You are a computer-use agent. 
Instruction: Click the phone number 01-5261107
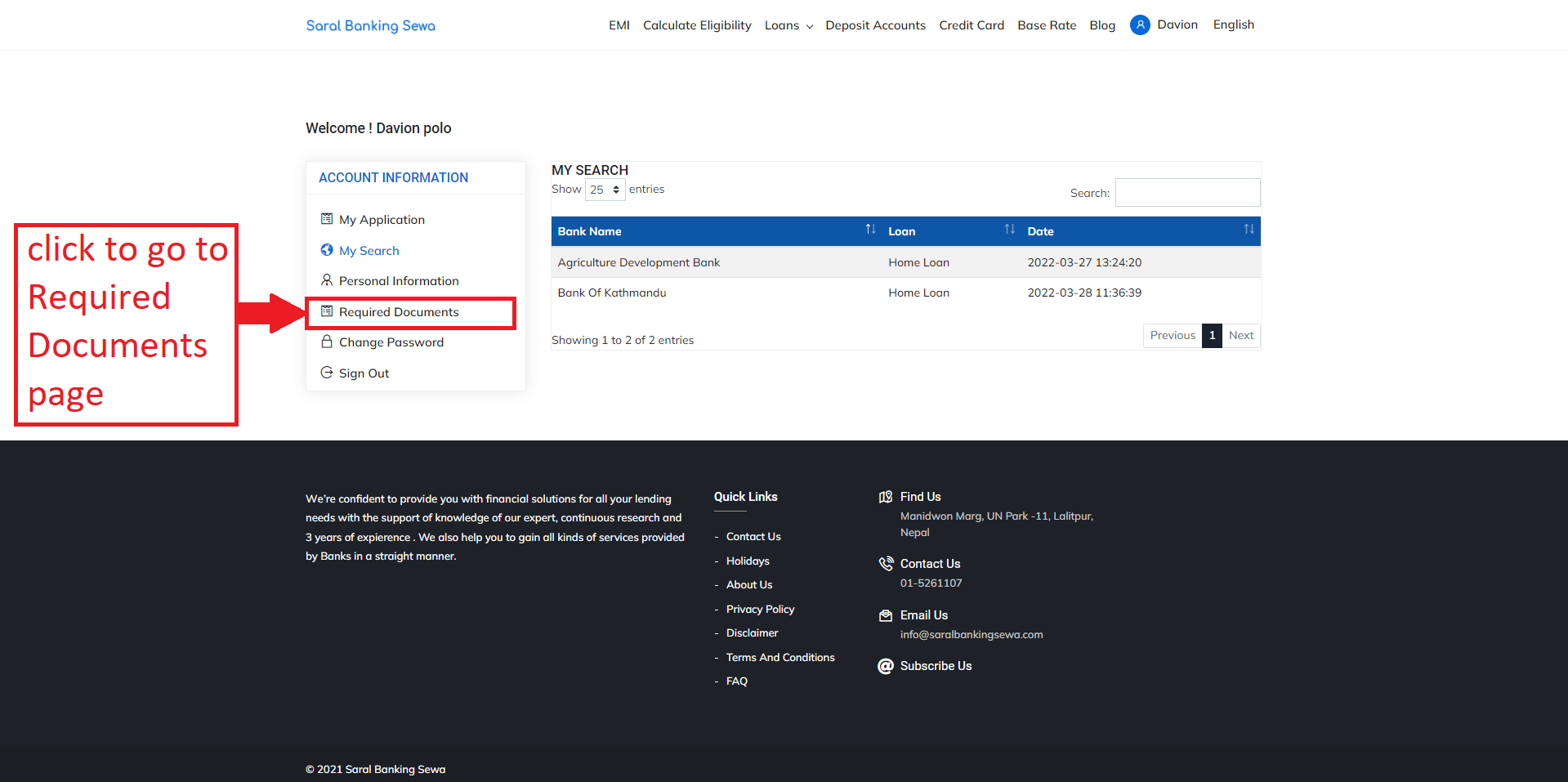[x=931, y=583]
